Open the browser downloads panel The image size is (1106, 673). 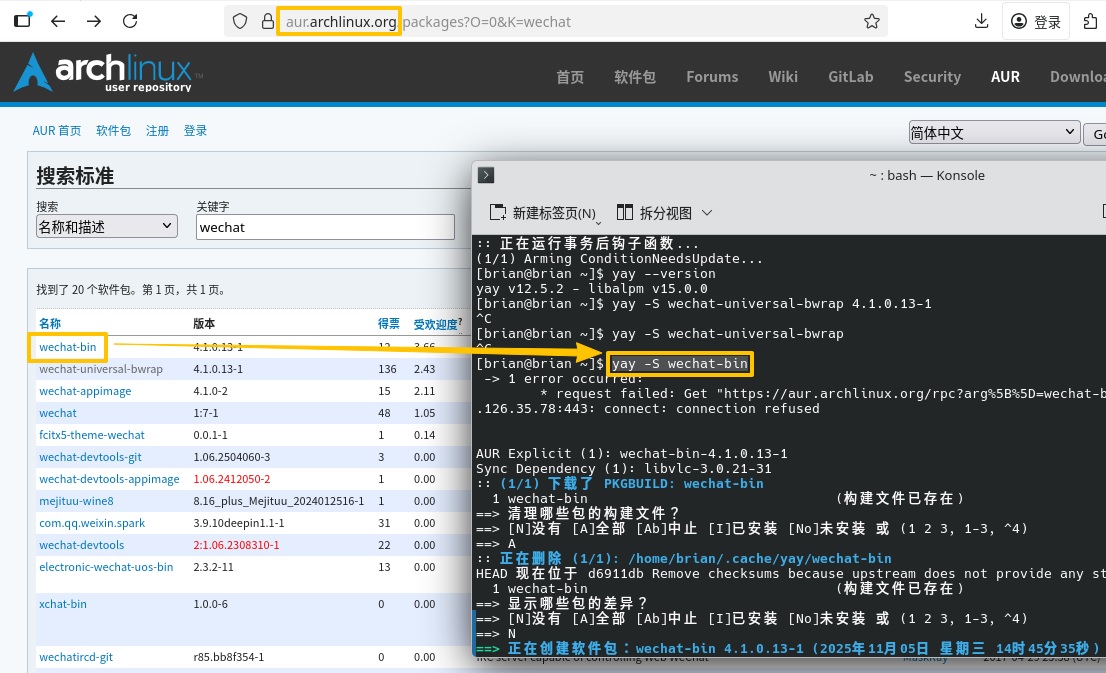(981, 21)
